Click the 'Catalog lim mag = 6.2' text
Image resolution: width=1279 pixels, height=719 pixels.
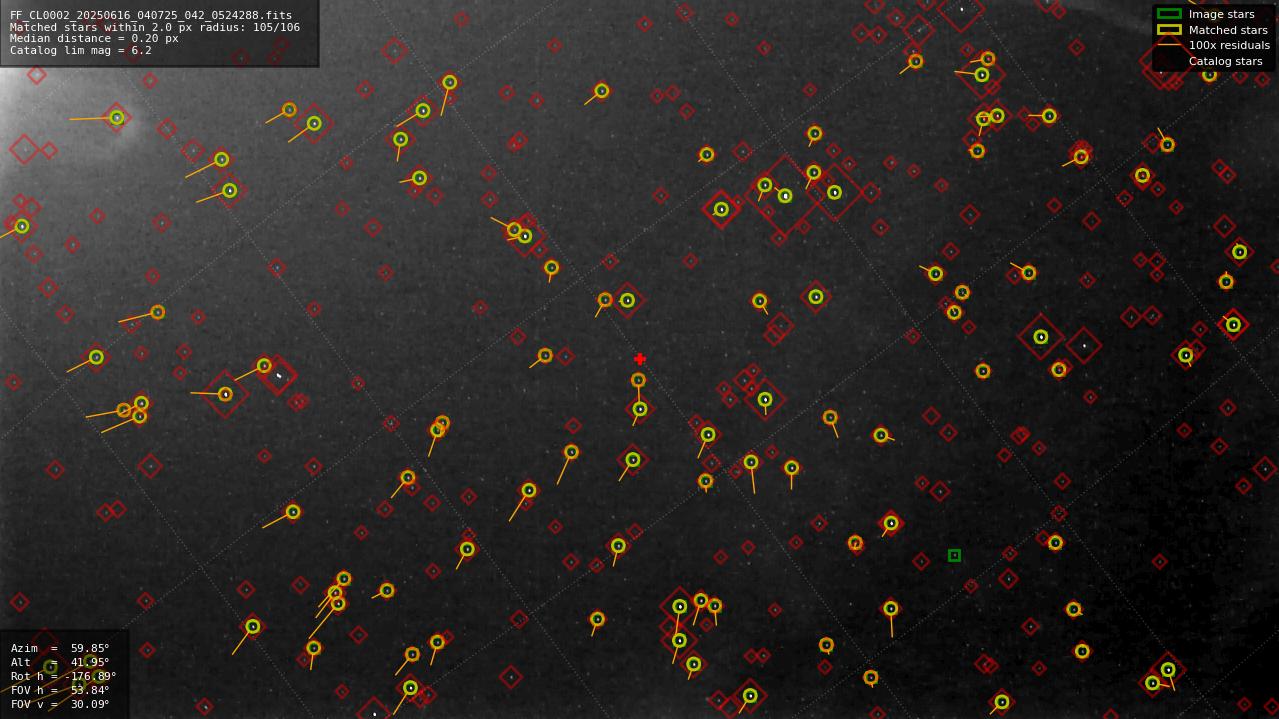pos(81,50)
